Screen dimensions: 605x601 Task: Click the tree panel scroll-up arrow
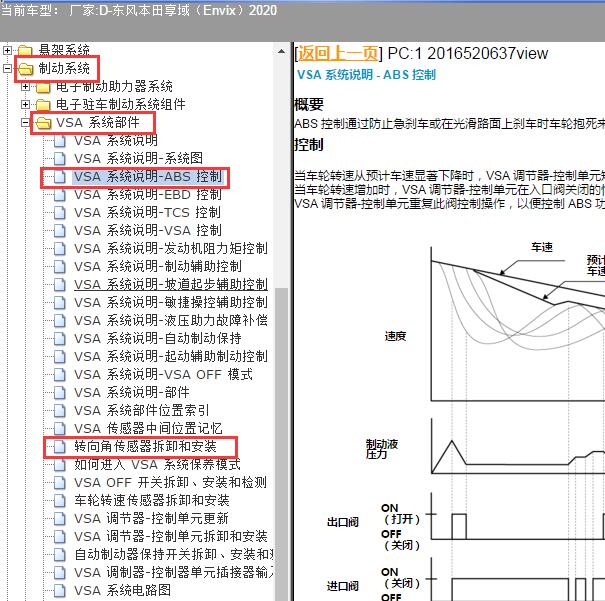pyautogui.click(x=282, y=51)
